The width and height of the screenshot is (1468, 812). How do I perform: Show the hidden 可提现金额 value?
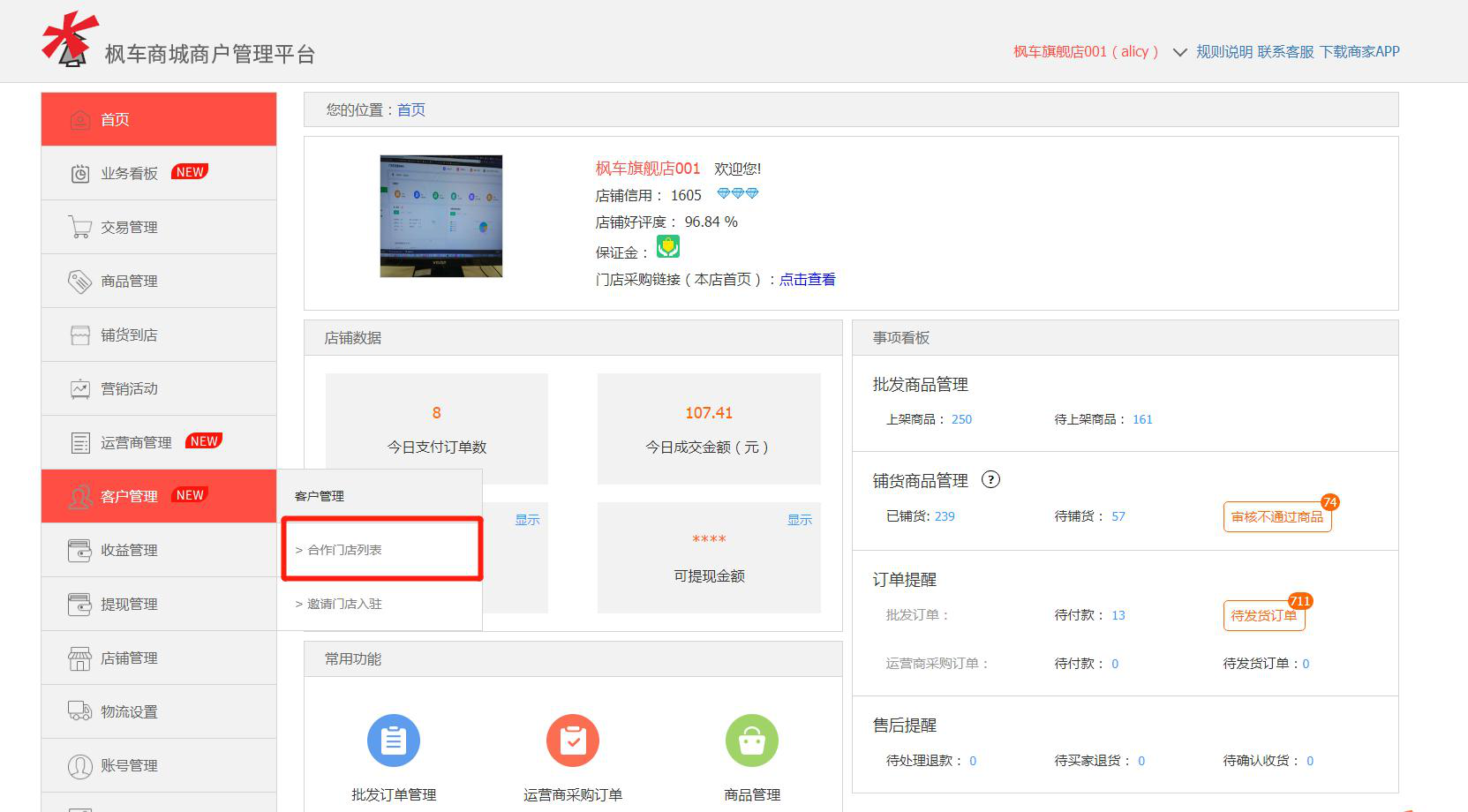[799, 520]
